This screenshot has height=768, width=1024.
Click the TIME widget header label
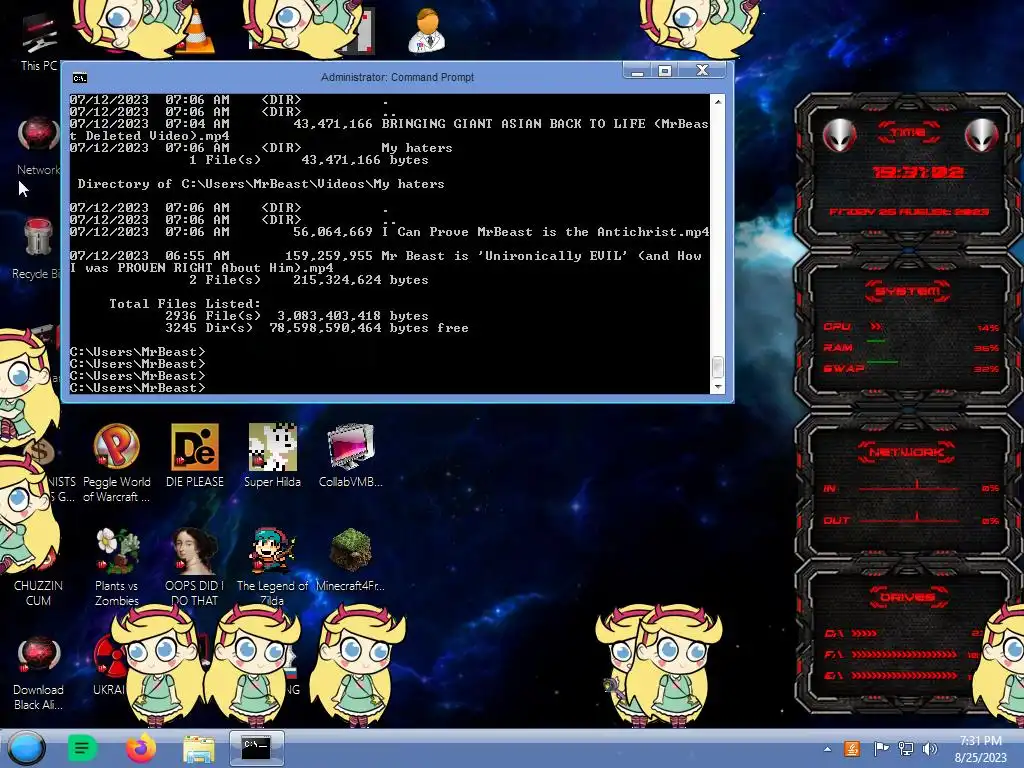[x=908, y=132]
